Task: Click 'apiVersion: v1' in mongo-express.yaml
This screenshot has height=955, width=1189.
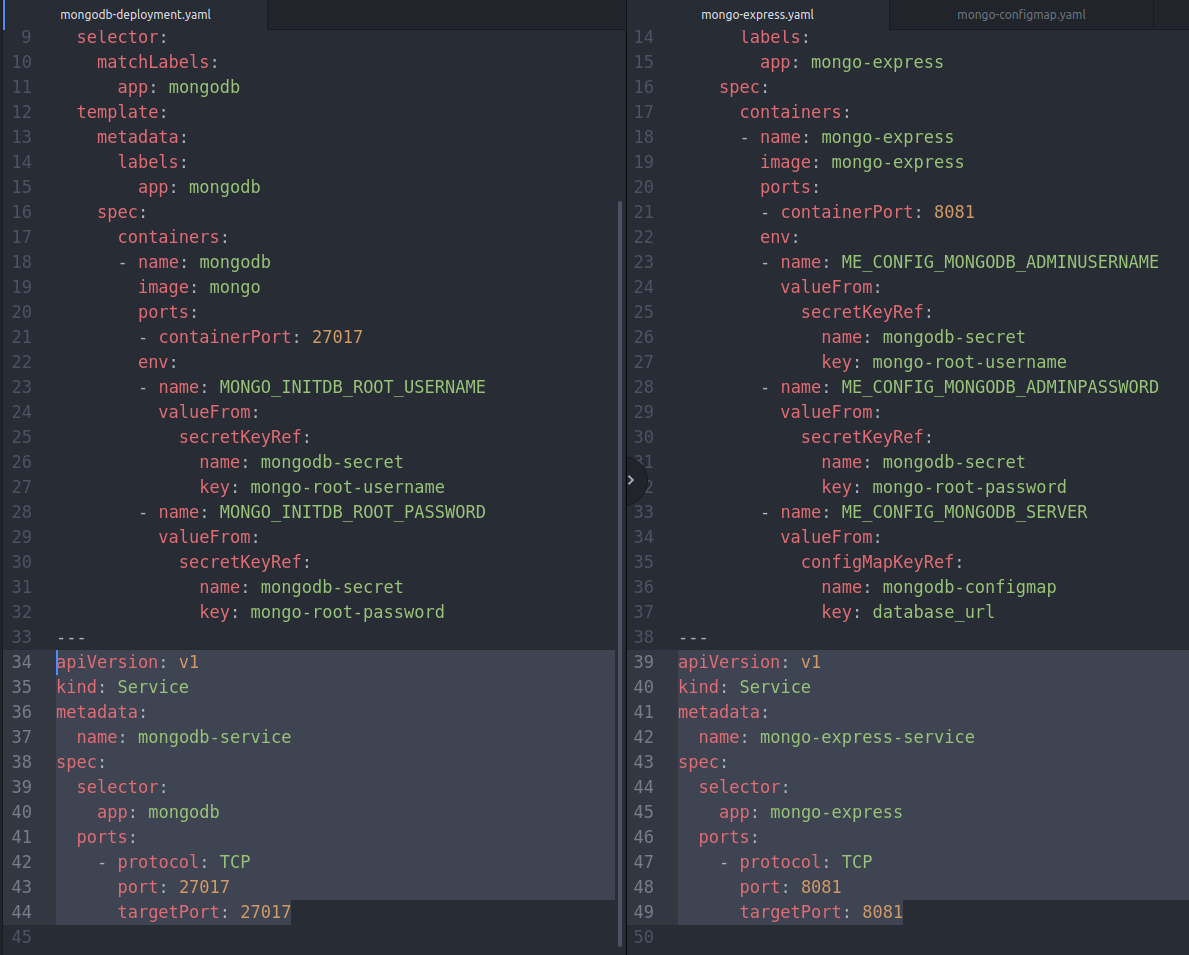Action: click(749, 663)
